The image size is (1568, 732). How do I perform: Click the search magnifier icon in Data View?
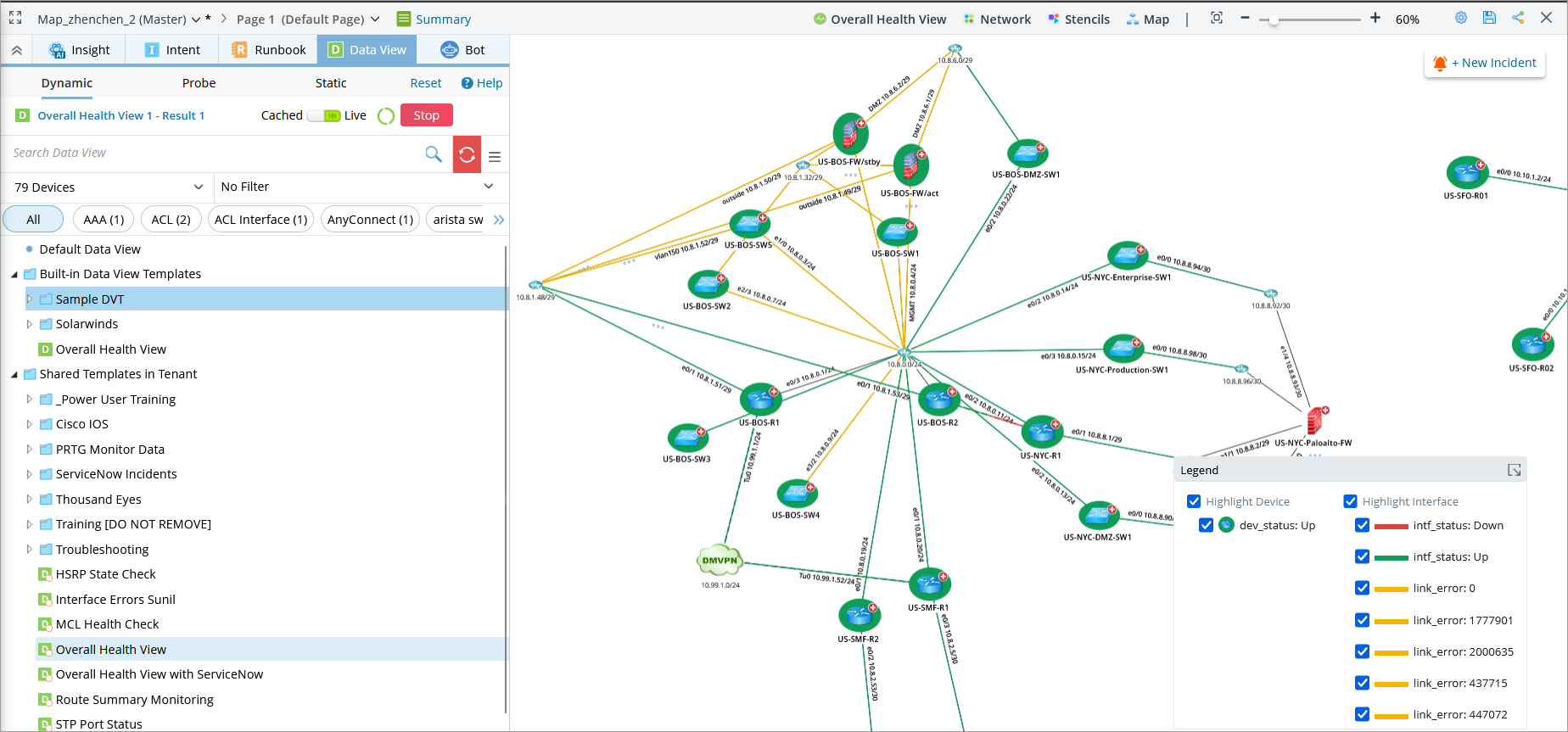click(x=433, y=154)
